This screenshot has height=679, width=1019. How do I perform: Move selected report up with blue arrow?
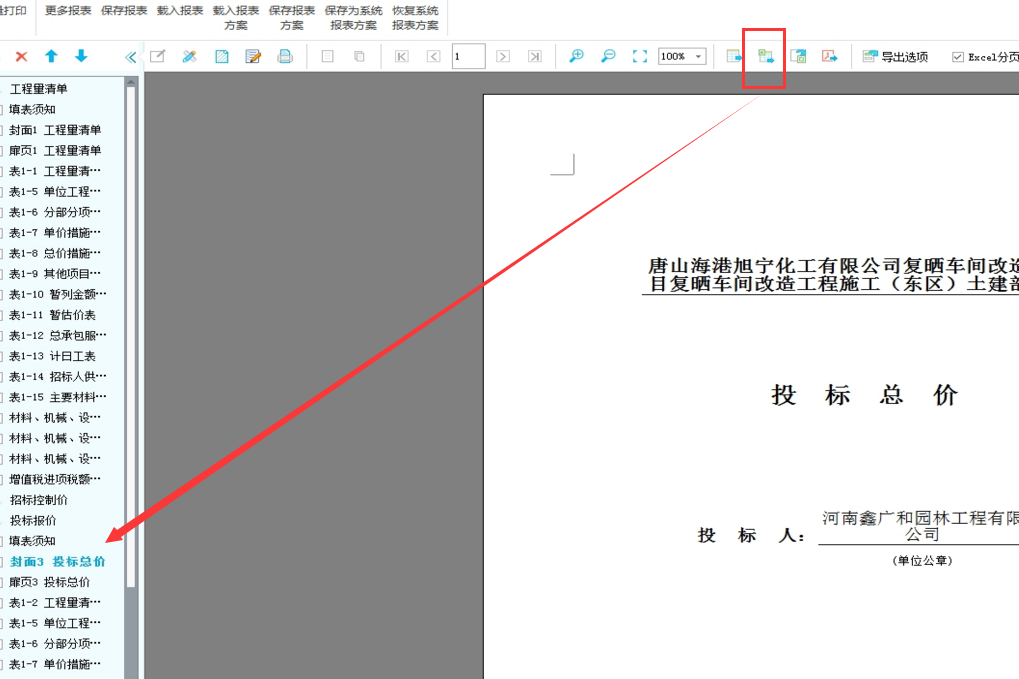tap(51, 56)
